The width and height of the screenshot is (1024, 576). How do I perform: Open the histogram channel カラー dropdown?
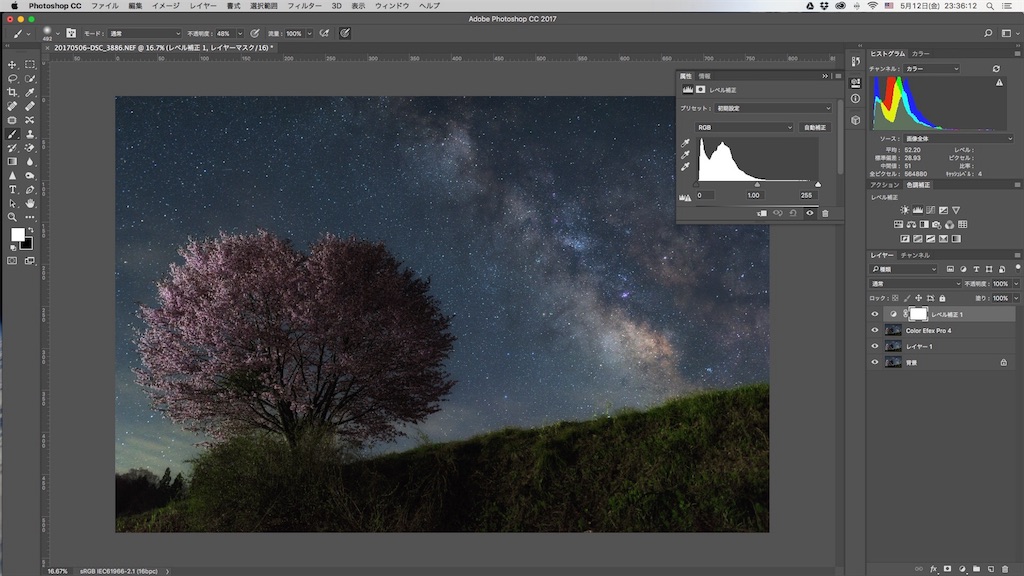point(932,69)
